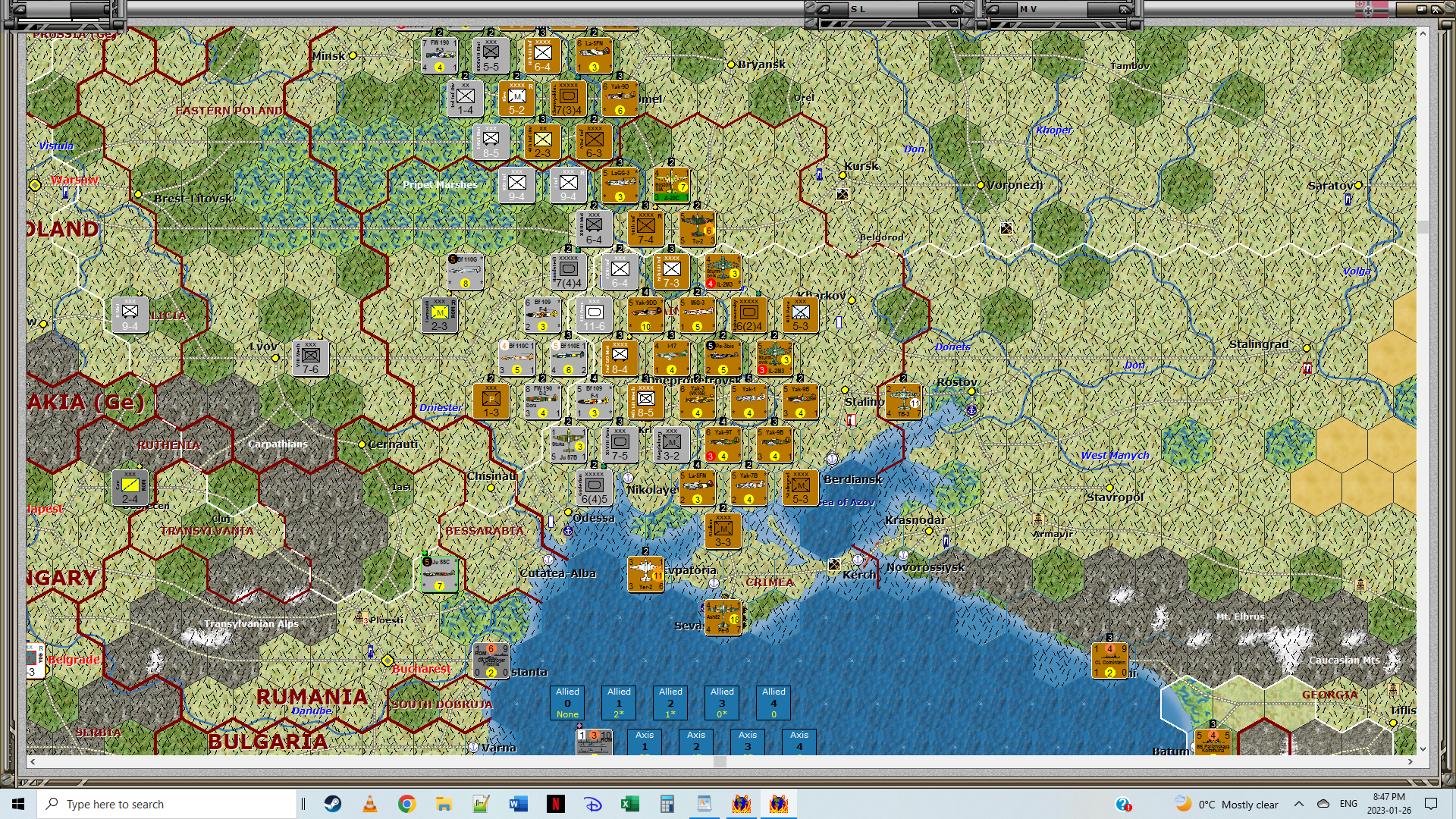Select the German 9-4 counter in Galicia

click(x=130, y=315)
